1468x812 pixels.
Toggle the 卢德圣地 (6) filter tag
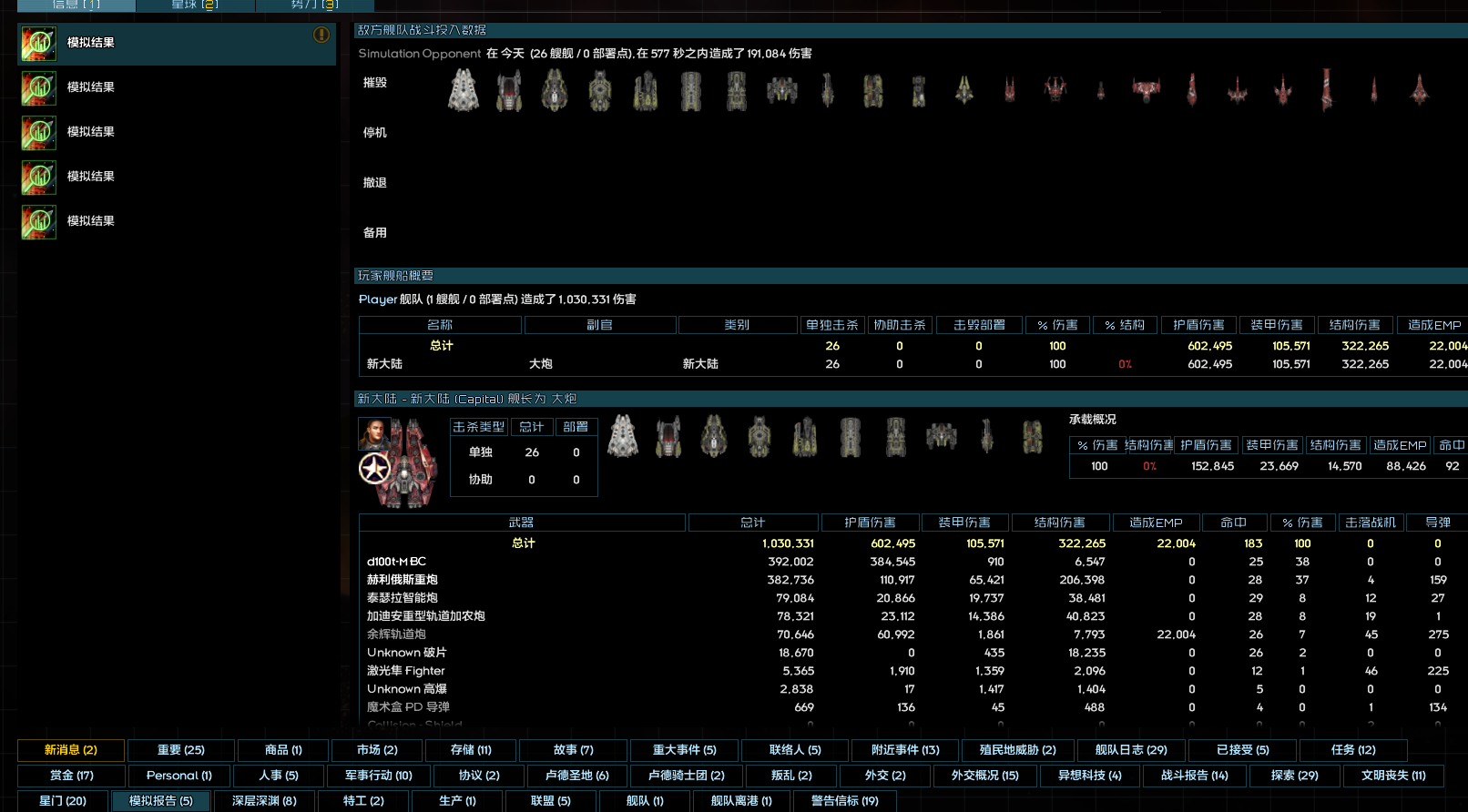[577, 776]
